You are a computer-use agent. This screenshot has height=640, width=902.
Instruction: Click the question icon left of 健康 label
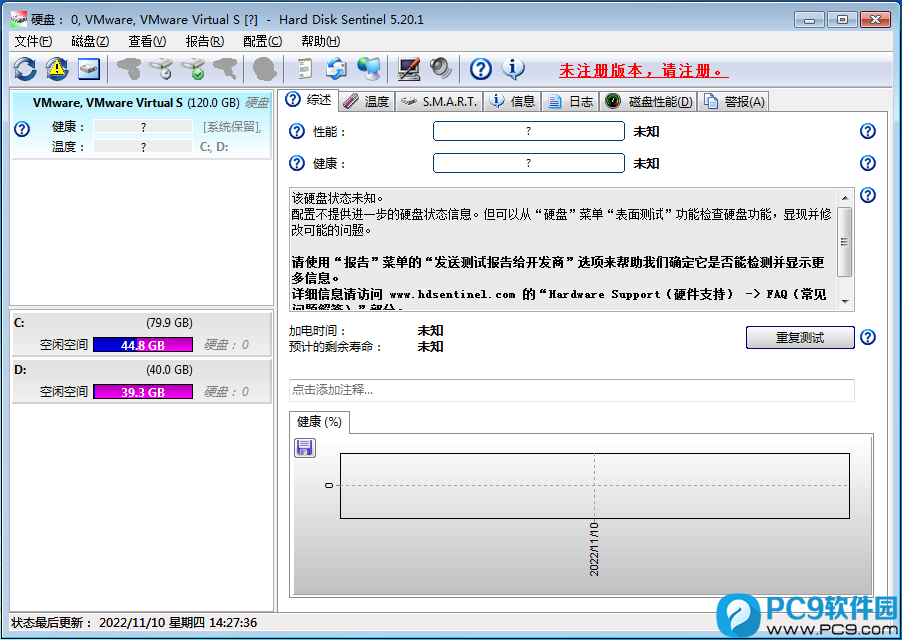297,163
